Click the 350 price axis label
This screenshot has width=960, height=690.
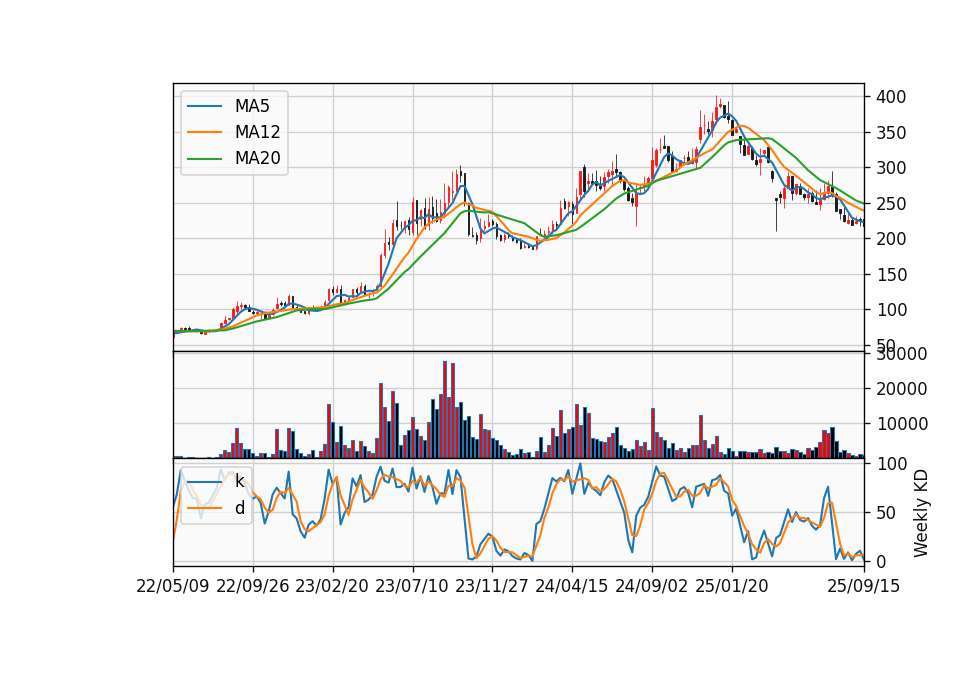[x=891, y=133]
